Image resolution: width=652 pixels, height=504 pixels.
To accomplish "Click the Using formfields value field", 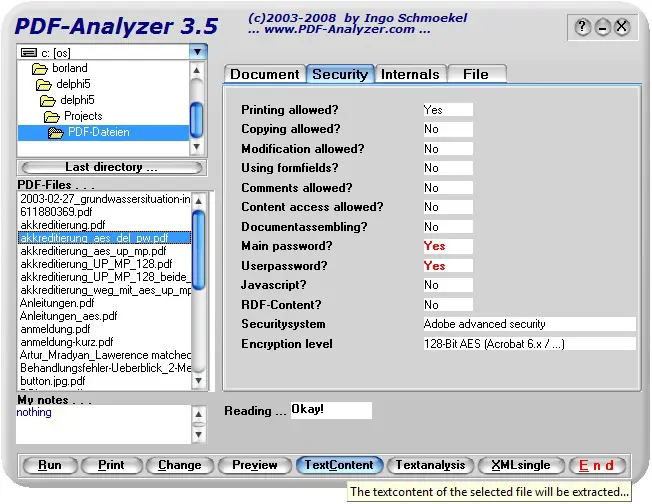I will [x=448, y=168].
